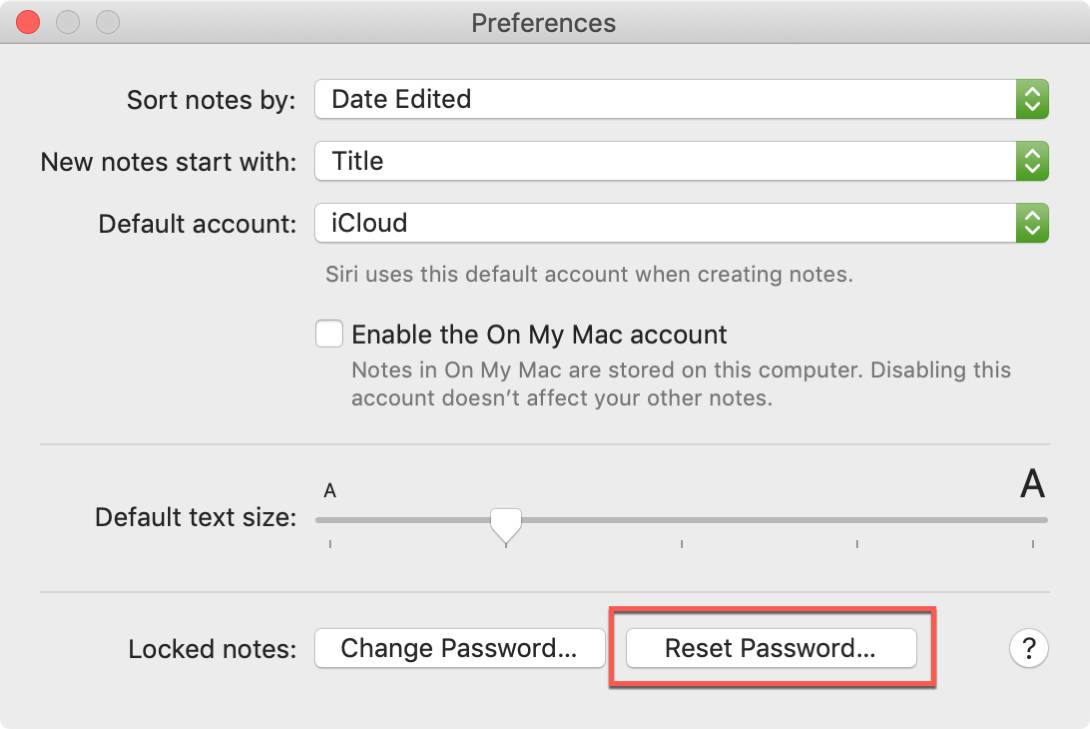Click the Change Password button
Viewport: 1090px width, 729px height.
point(459,648)
